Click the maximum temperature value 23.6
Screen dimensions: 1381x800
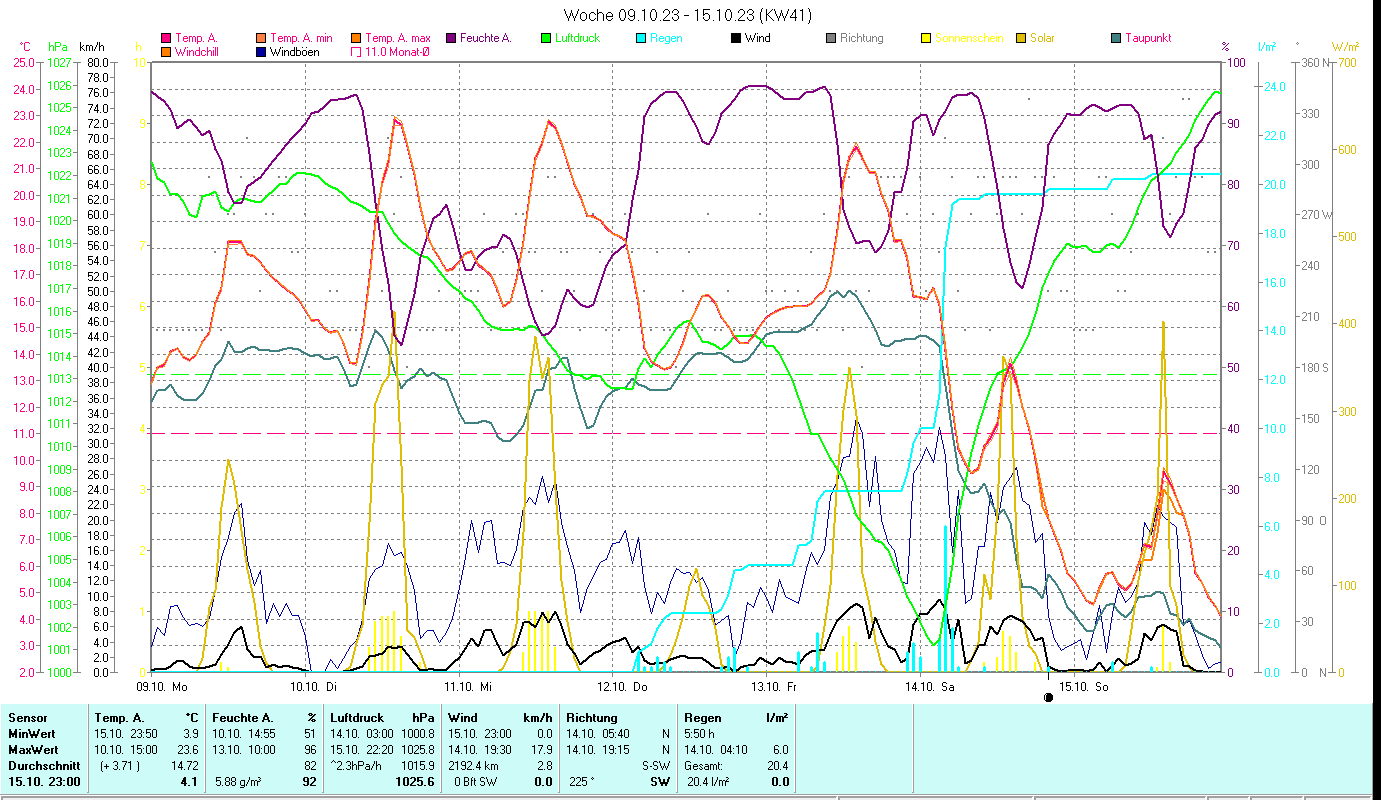click(188, 749)
